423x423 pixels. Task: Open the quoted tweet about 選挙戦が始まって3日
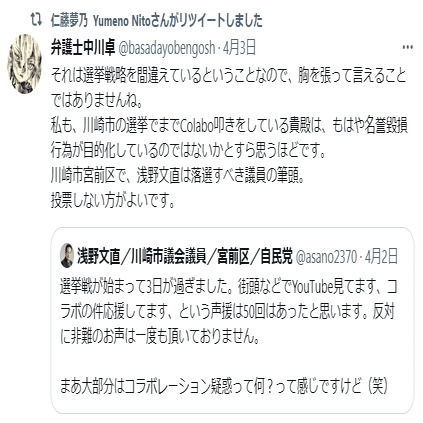pos(232,320)
